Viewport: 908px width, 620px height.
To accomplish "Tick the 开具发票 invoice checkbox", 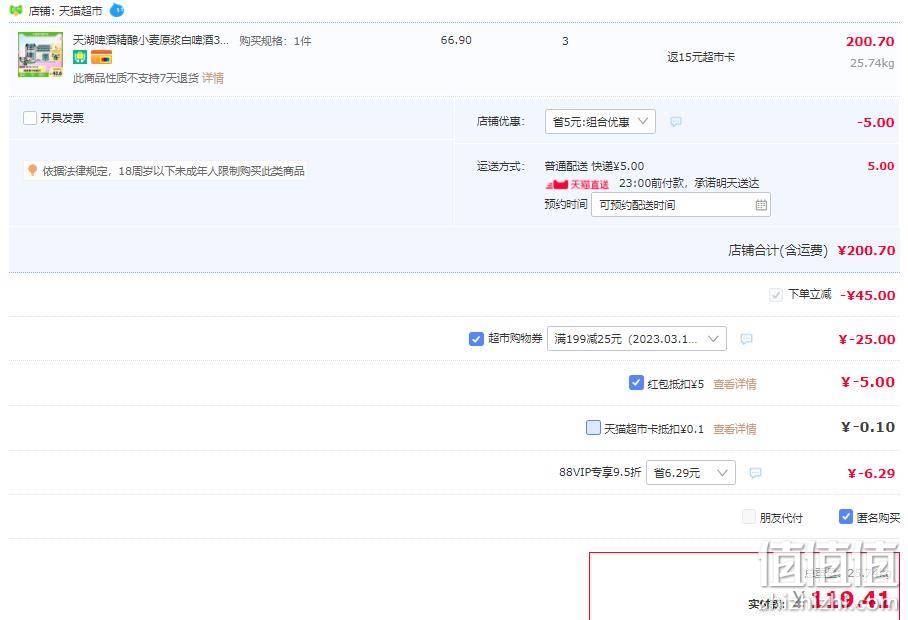I will pyautogui.click(x=30, y=118).
